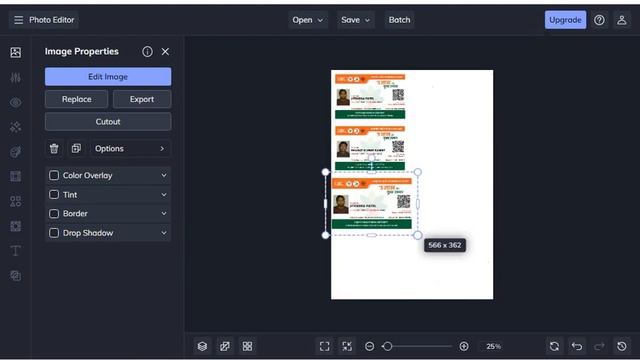Enable the Drop Shadow checkbox
The width and height of the screenshot is (640, 360).
(54, 233)
